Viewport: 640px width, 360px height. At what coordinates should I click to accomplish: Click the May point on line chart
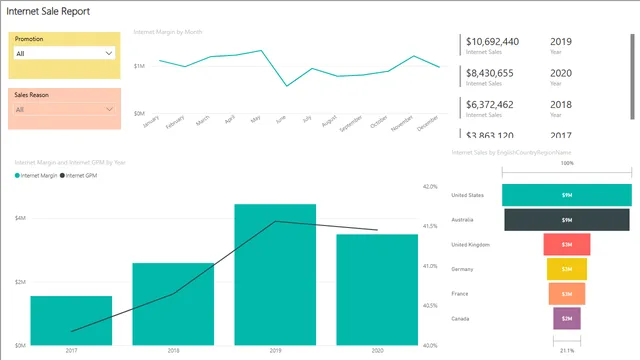[261, 51]
